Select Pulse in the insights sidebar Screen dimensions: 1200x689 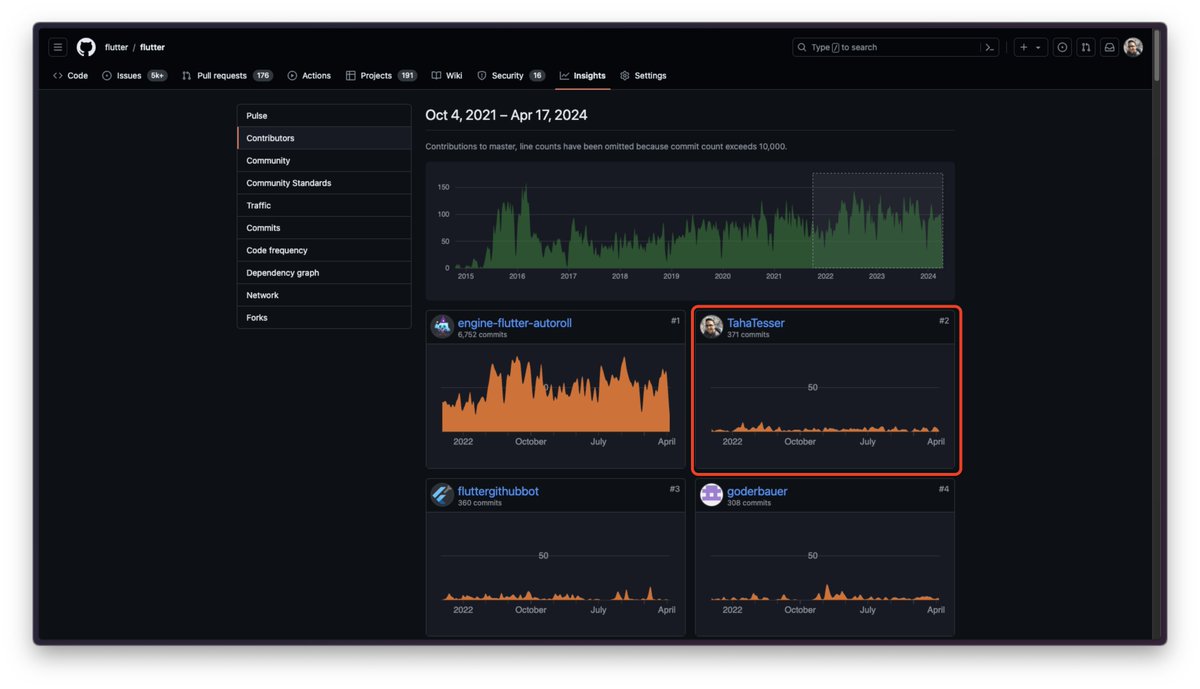(x=324, y=116)
